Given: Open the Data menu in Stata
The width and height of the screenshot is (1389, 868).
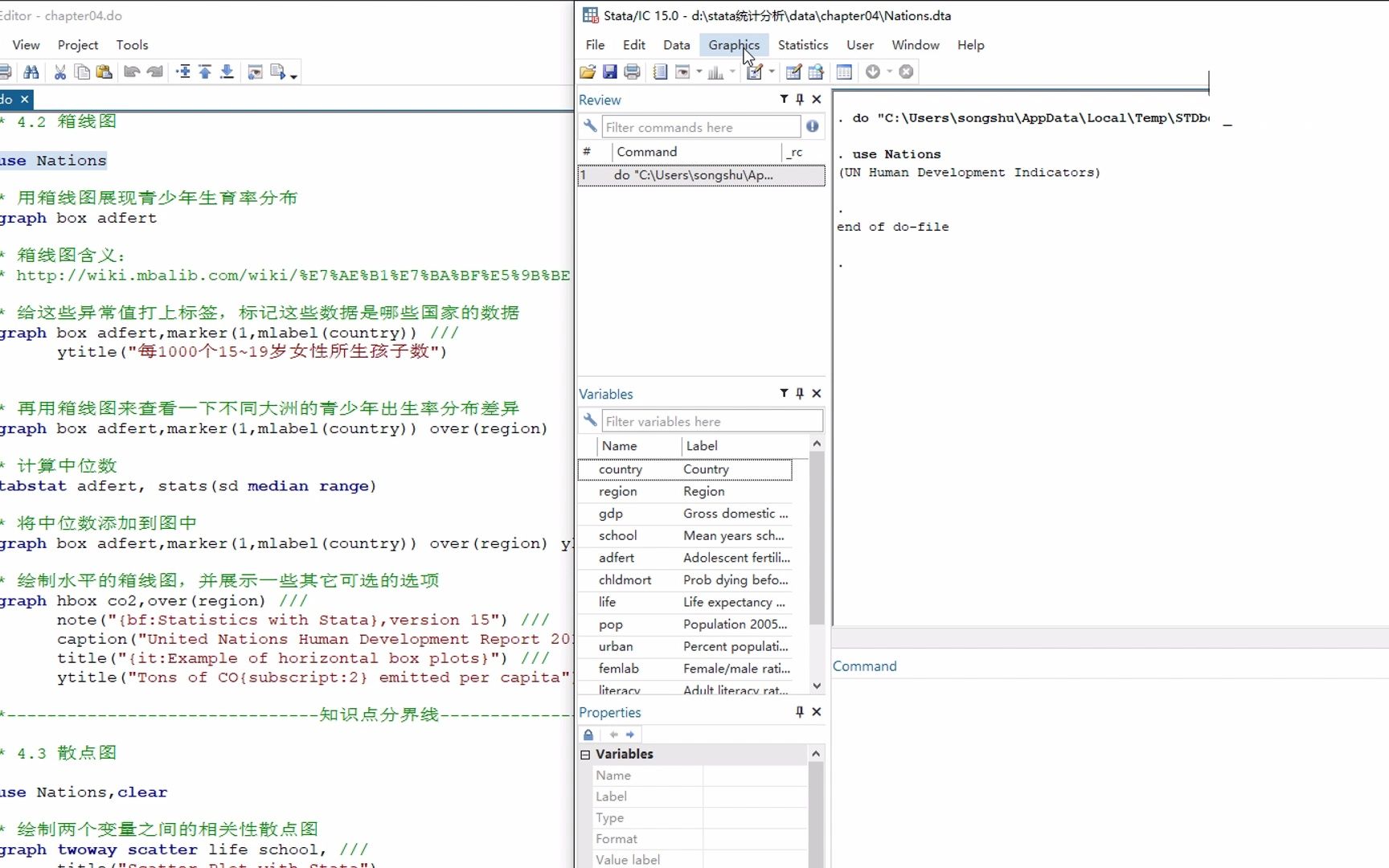Looking at the screenshot, I should (676, 45).
